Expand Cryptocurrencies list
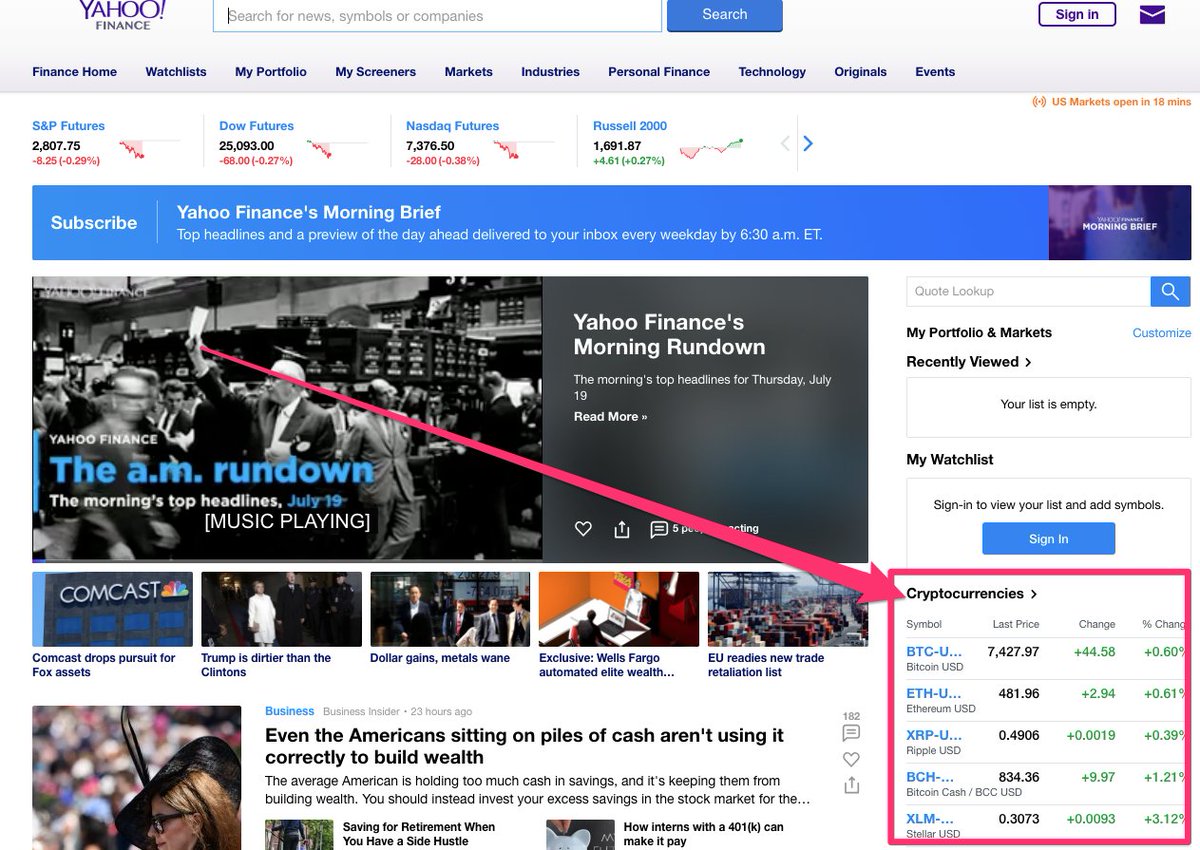This screenshot has width=1200, height=850. click(x=972, y=593)
